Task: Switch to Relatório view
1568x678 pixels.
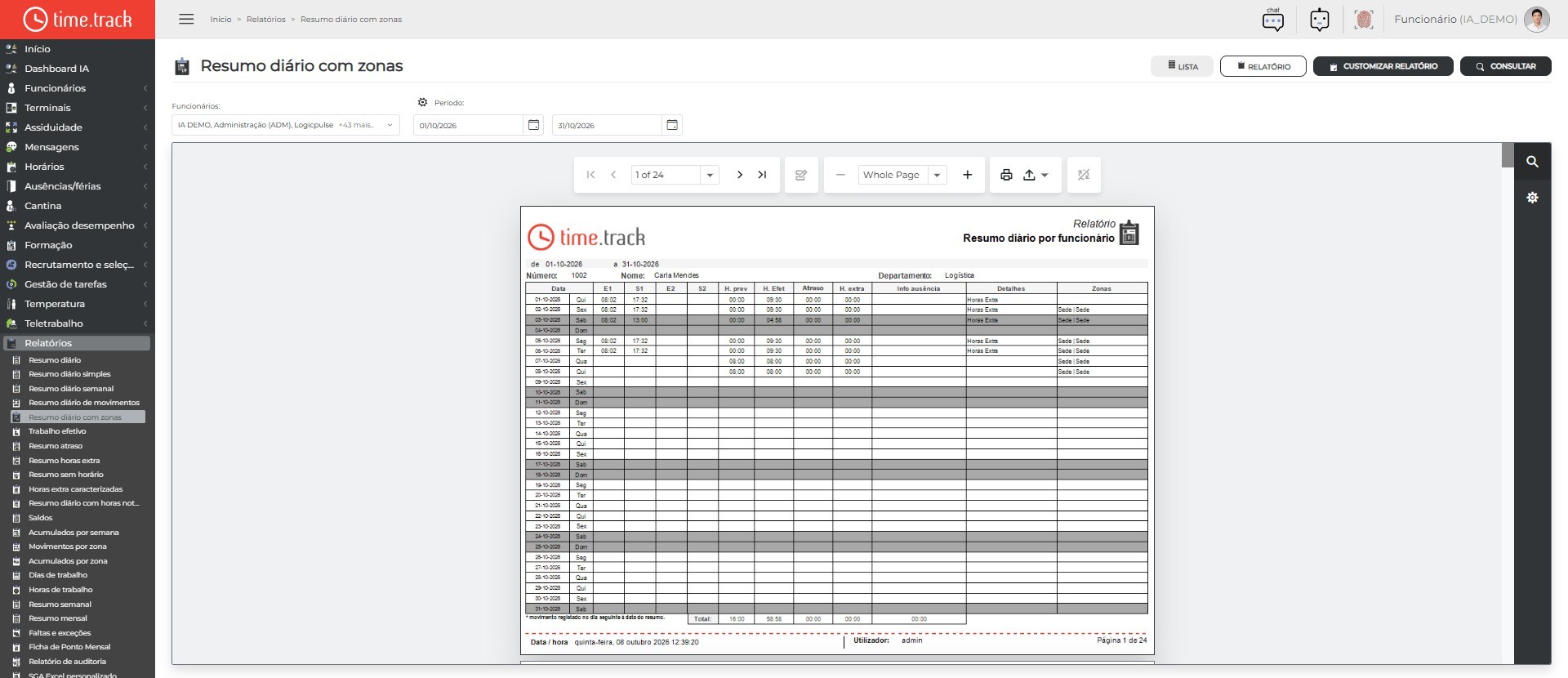Action: coord(1263,66)
